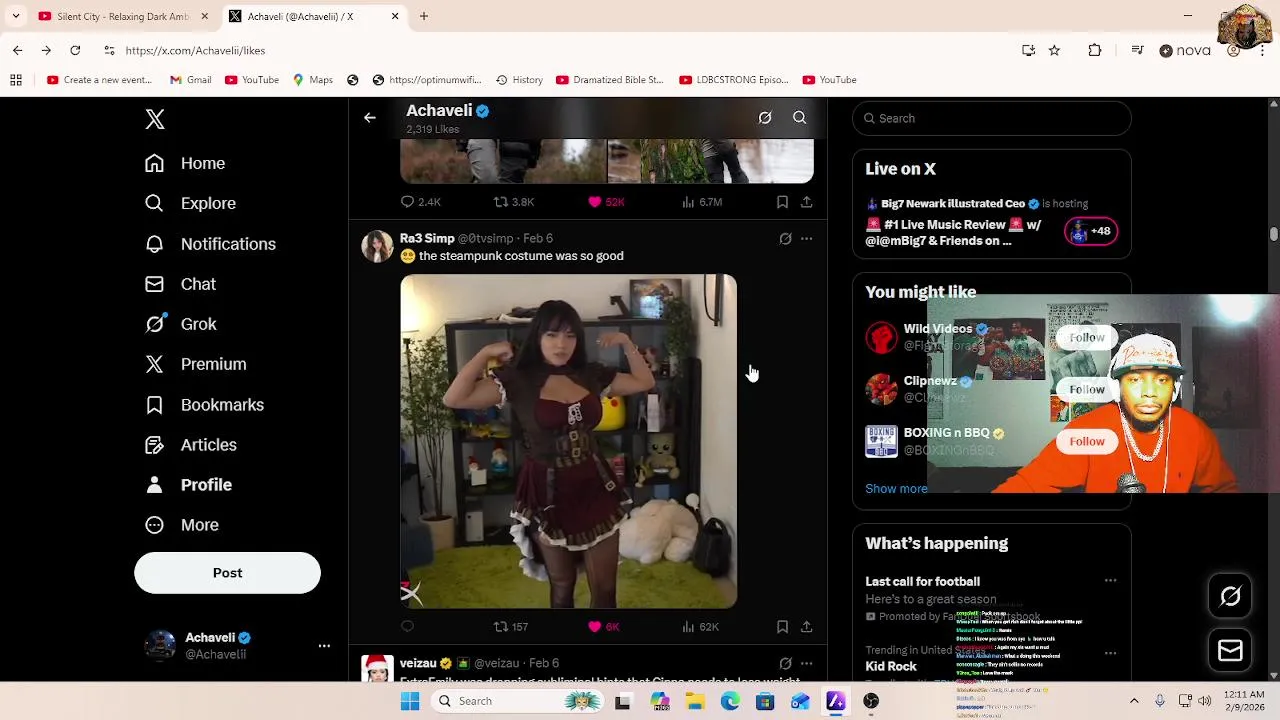Click the taskbar Search box
Image resolution: width=1280 pixels, height=720 pixels.
coord(515,701)
